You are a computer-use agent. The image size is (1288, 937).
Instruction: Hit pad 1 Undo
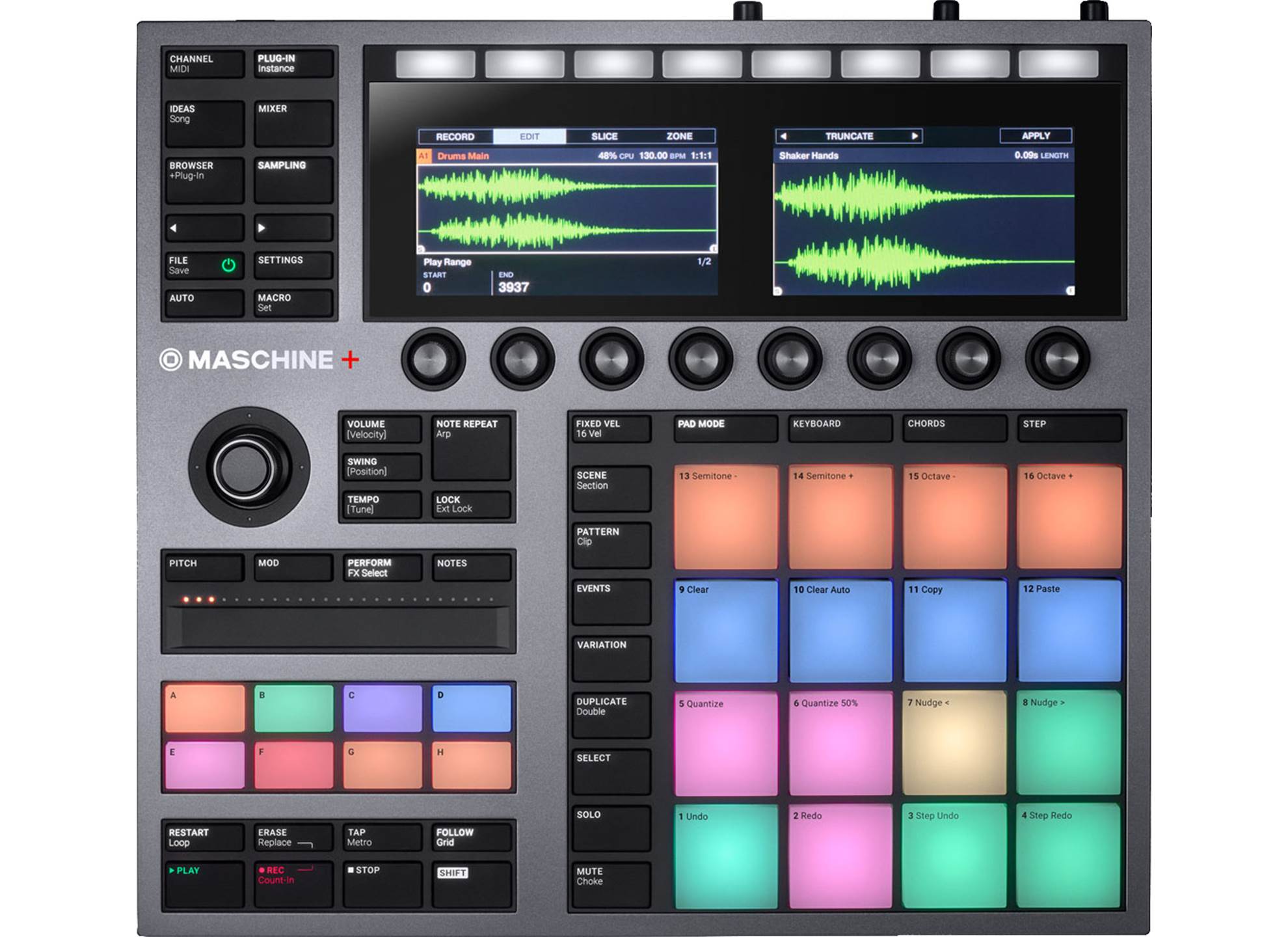click(x=726, y=856)
